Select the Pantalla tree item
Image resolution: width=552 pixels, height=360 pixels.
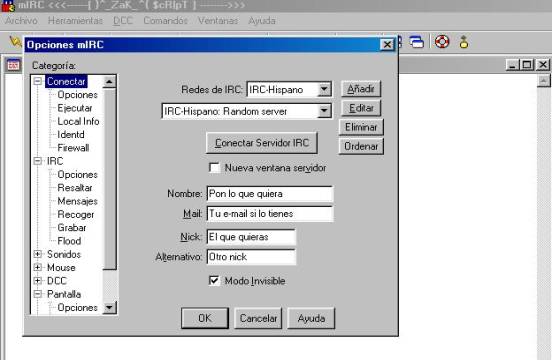pos(64,294)
